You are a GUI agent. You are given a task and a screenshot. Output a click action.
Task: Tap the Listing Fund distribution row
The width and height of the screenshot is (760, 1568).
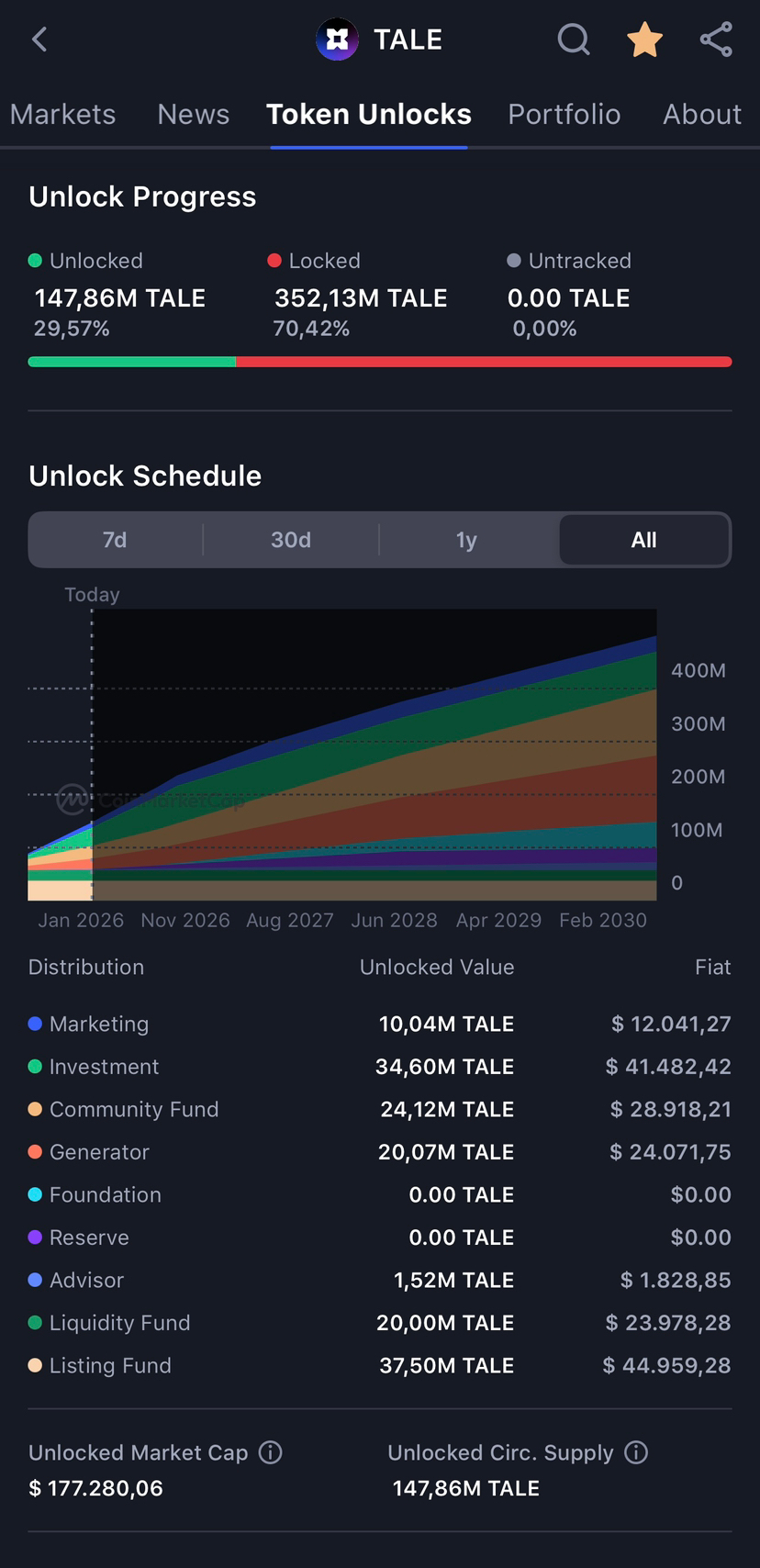pos(379,1365)
